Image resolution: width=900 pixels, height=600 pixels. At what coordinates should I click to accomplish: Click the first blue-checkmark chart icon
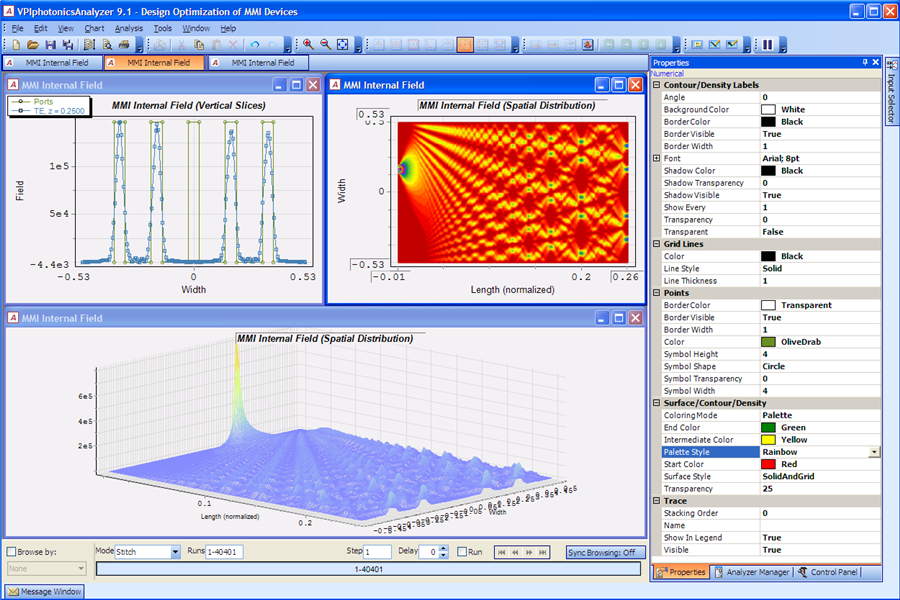[x=715, y=45]
